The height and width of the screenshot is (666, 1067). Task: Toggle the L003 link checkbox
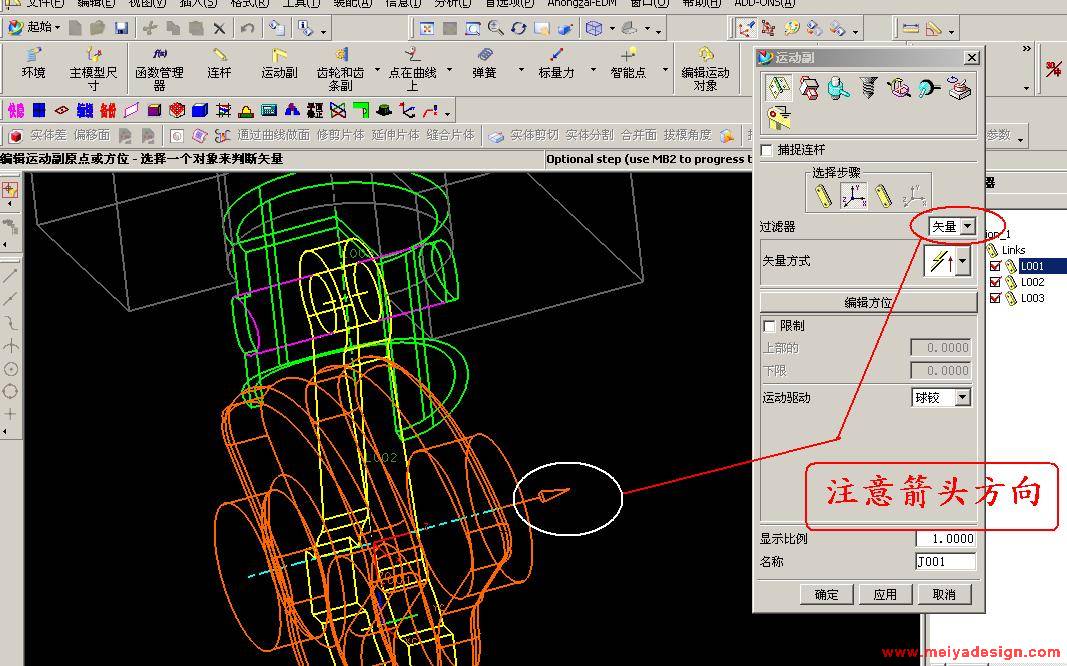(x=995, y=298)
